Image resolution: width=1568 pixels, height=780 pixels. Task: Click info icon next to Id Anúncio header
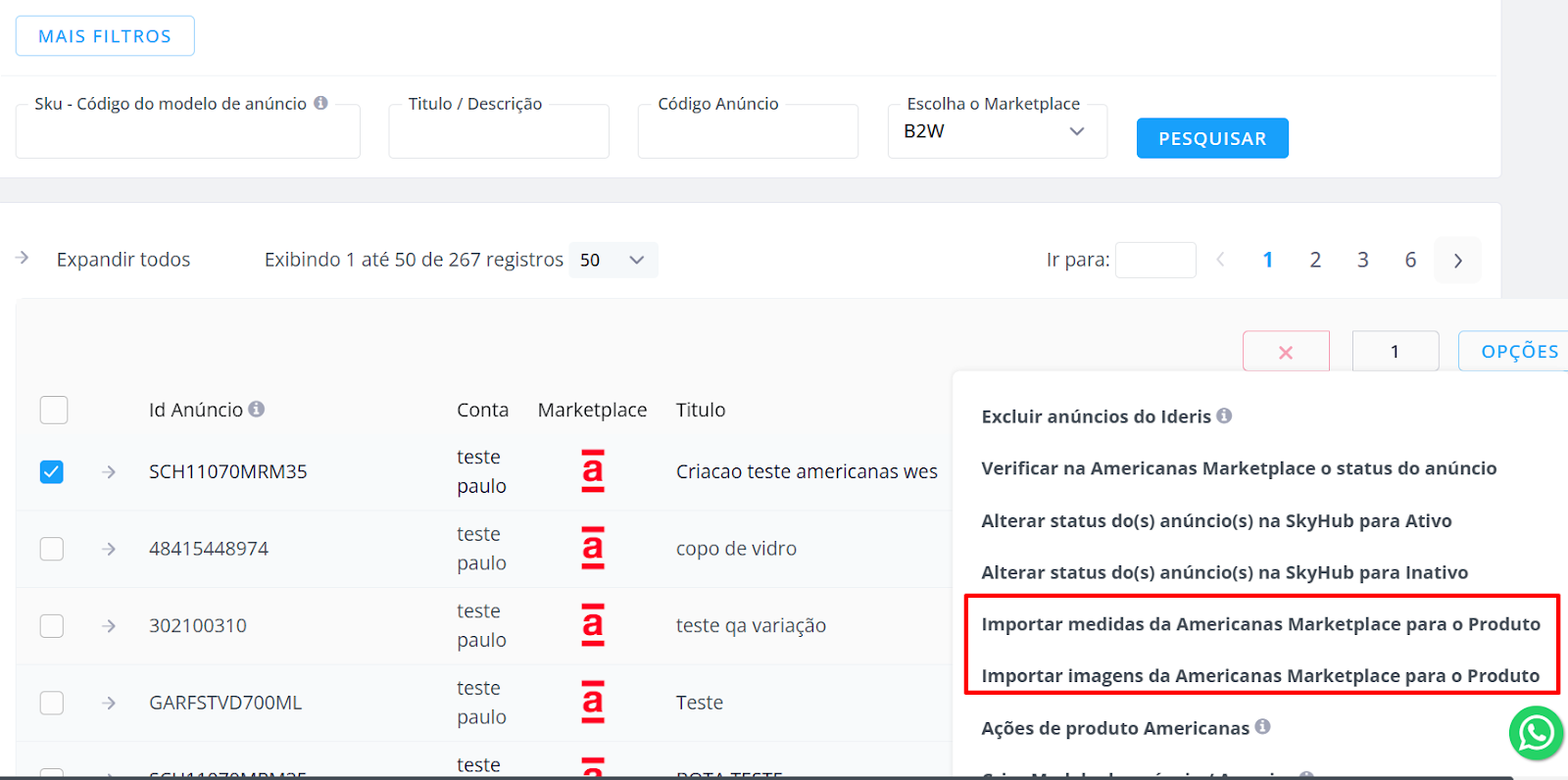click(x=257, y=409)
